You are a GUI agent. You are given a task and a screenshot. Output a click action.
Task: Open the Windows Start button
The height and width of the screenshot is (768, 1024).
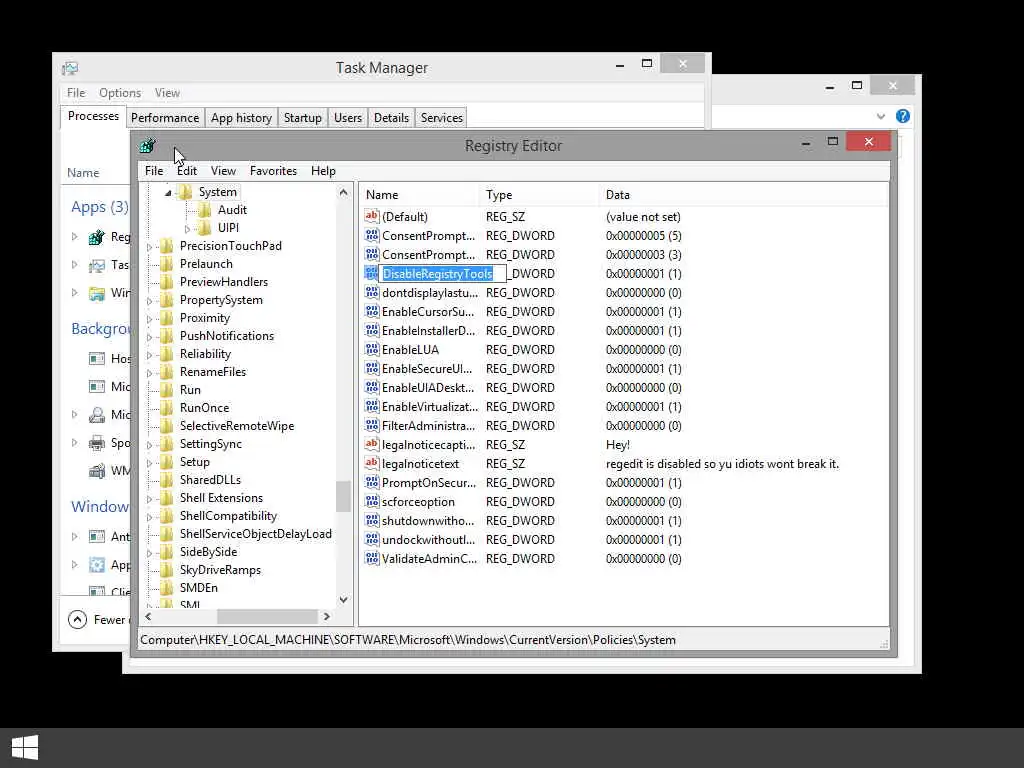tap(25, 747)
